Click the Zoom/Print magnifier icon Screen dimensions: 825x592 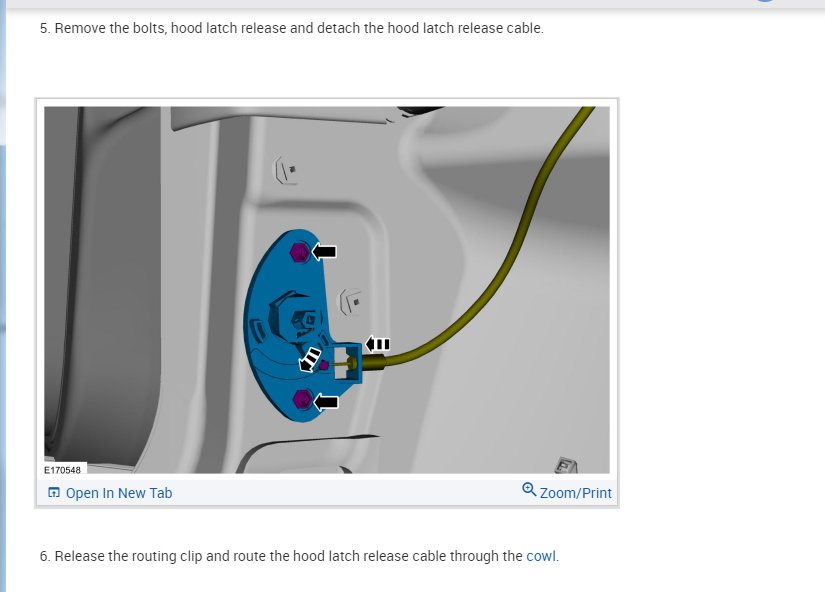529,490
